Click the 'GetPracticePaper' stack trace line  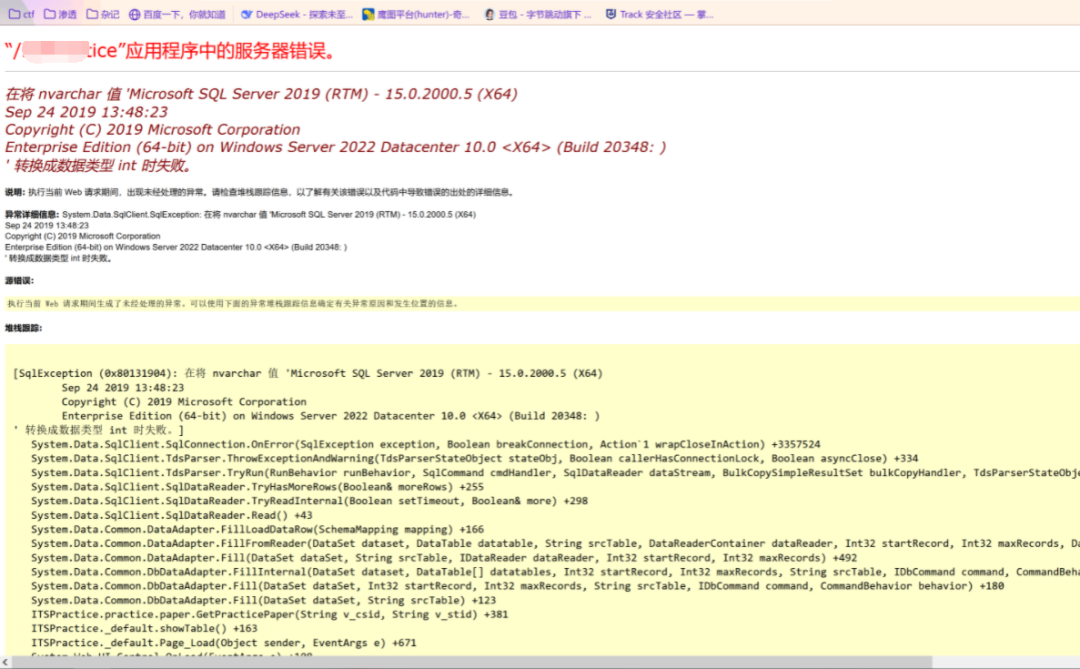[269, 615]
